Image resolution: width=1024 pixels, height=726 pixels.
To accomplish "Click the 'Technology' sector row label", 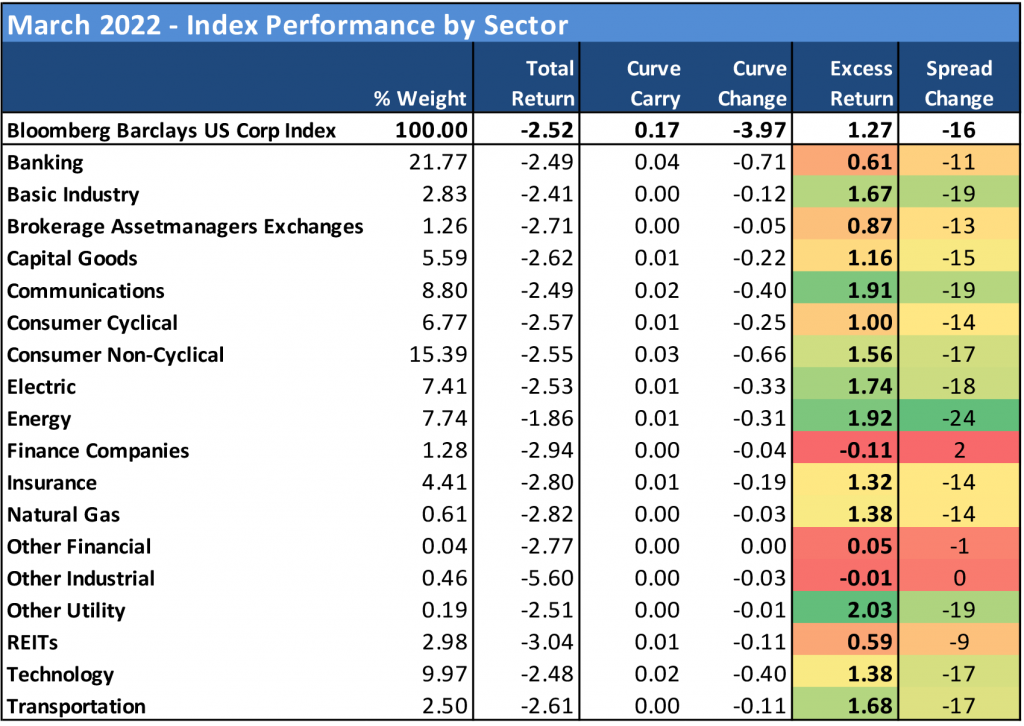I will click(x=60, y=674).
